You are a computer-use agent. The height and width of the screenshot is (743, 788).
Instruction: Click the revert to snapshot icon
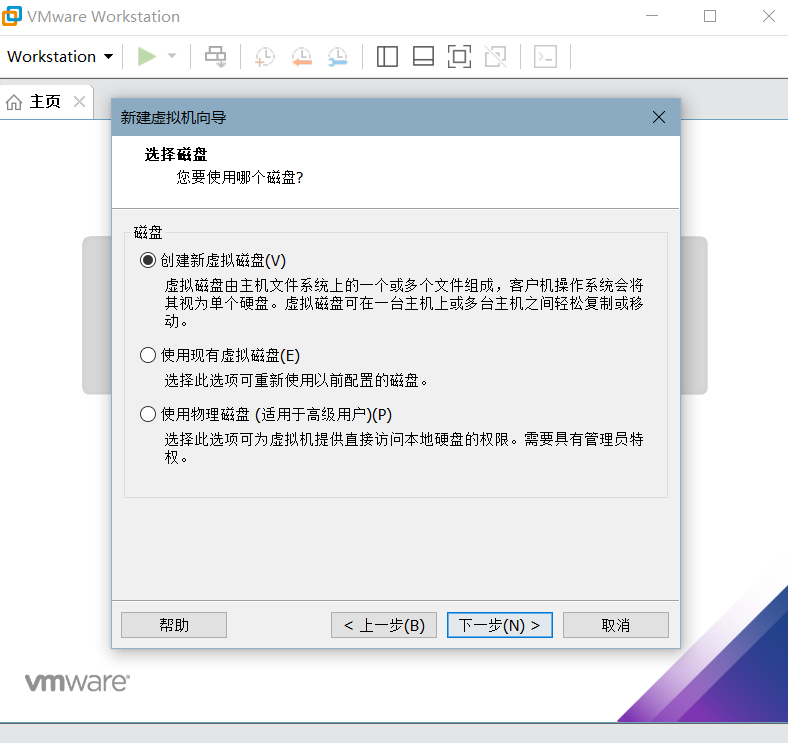[302, 56]
